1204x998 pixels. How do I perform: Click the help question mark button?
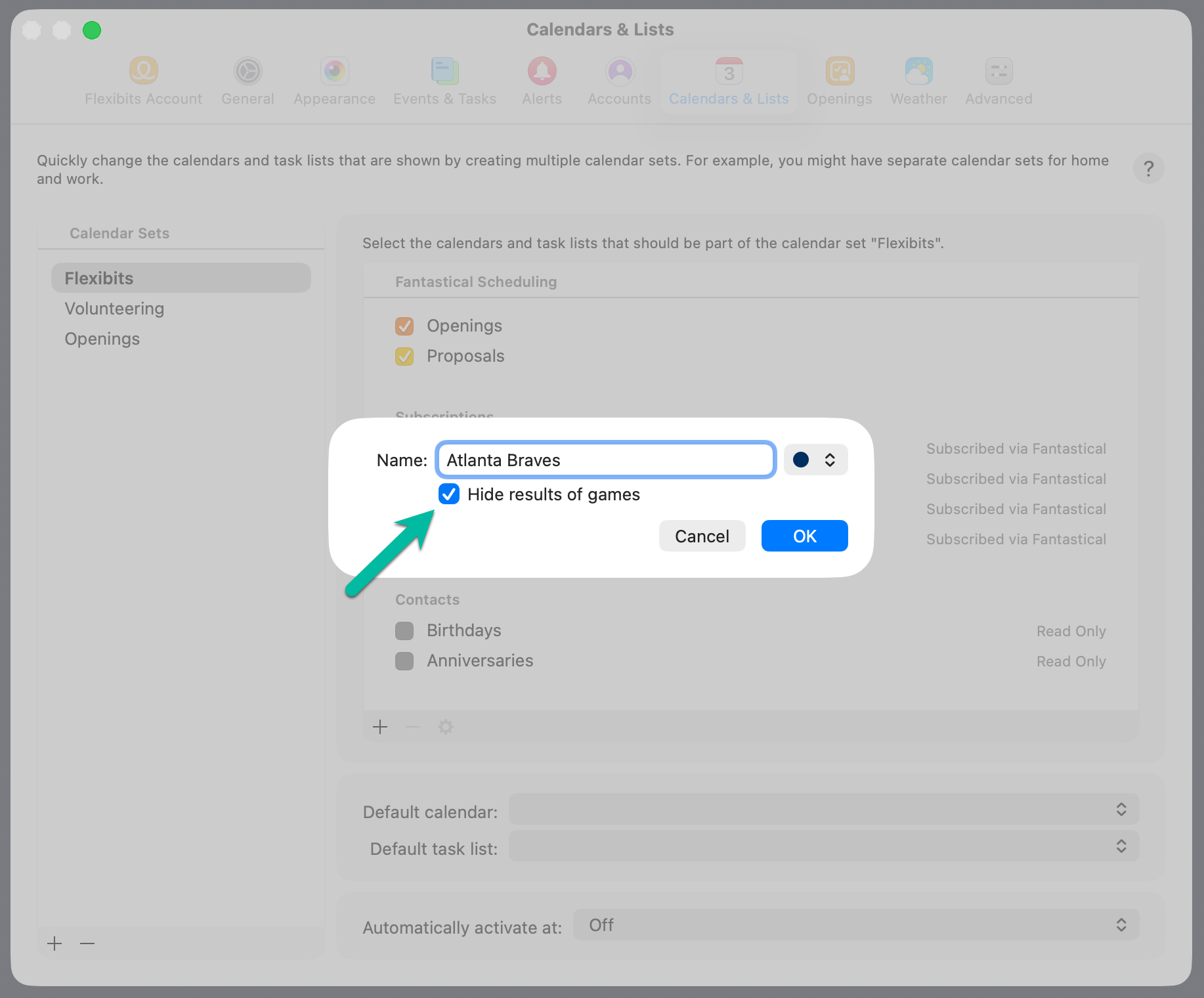(1149, 169)
